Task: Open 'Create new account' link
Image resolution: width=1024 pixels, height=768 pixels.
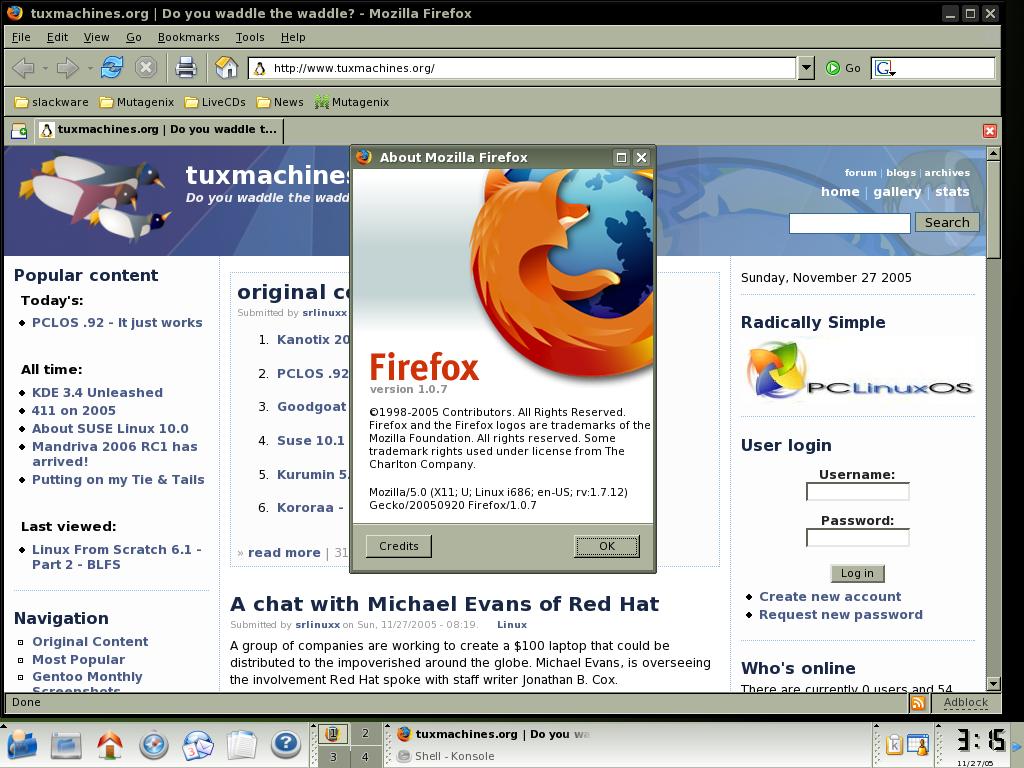Action: click(830, 596)
